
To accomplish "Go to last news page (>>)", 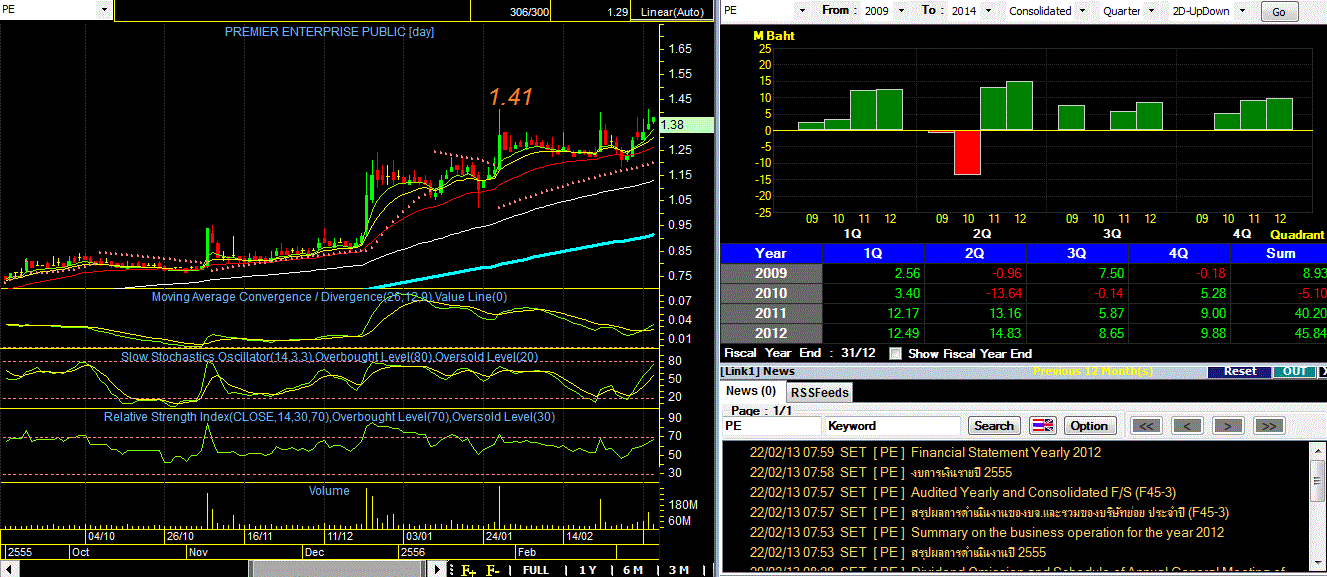I will coord(1268,425).
